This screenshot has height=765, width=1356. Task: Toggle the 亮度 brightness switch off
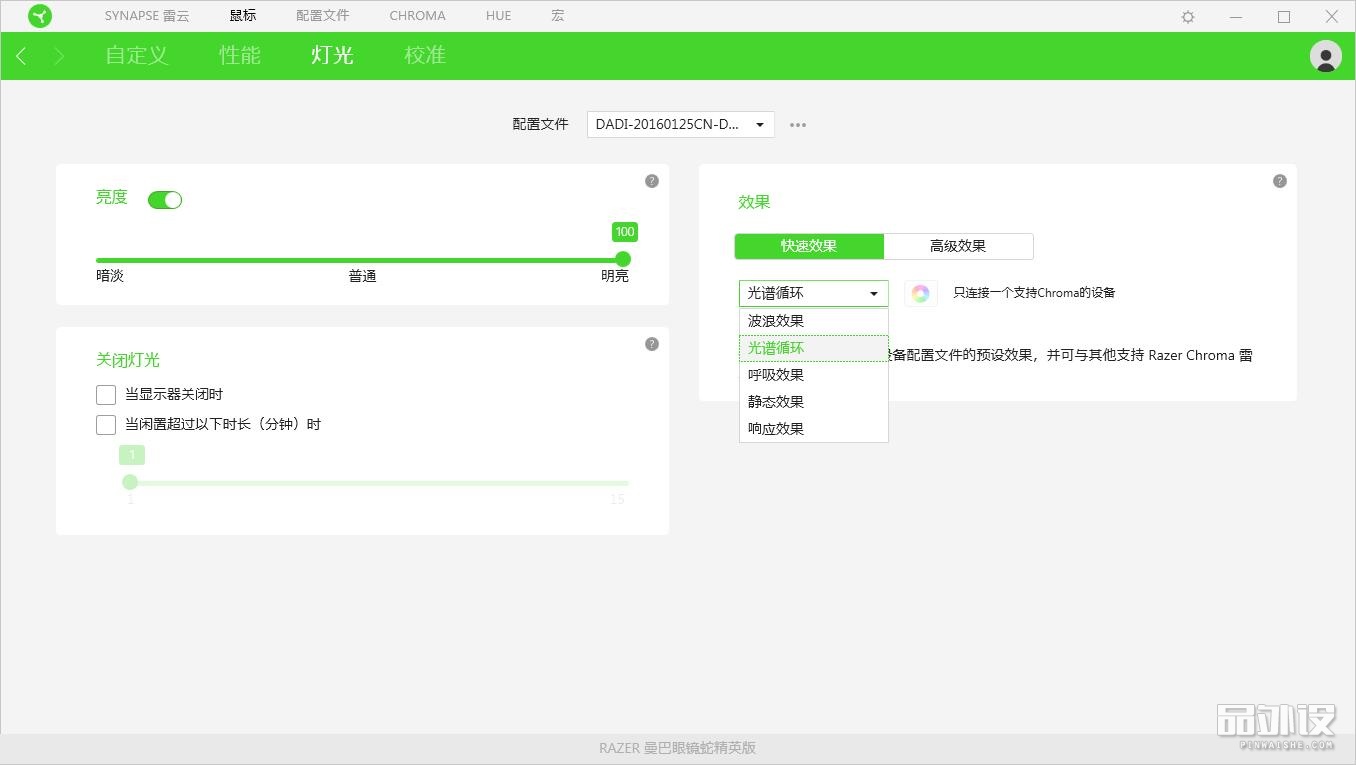tap(165, 200)
